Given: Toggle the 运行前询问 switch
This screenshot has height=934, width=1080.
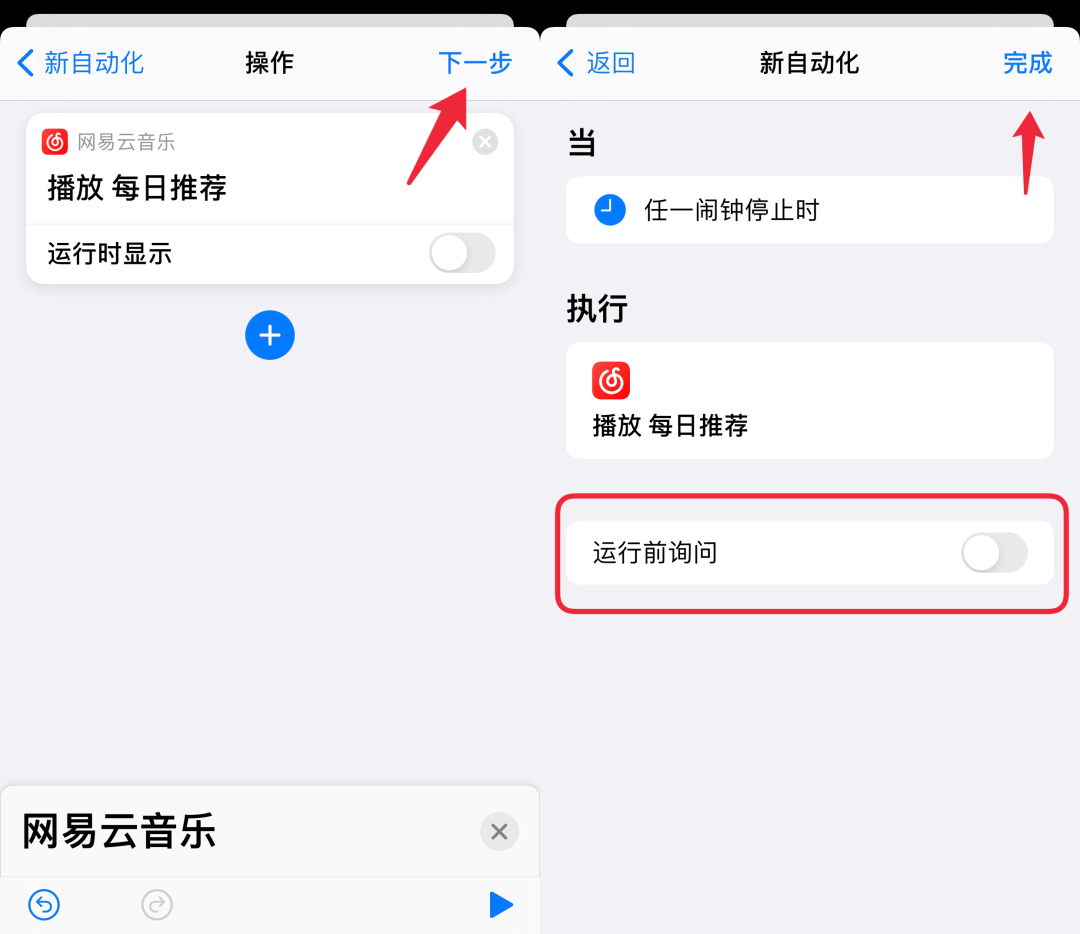Looking at the screenshot, I should 995,552.
